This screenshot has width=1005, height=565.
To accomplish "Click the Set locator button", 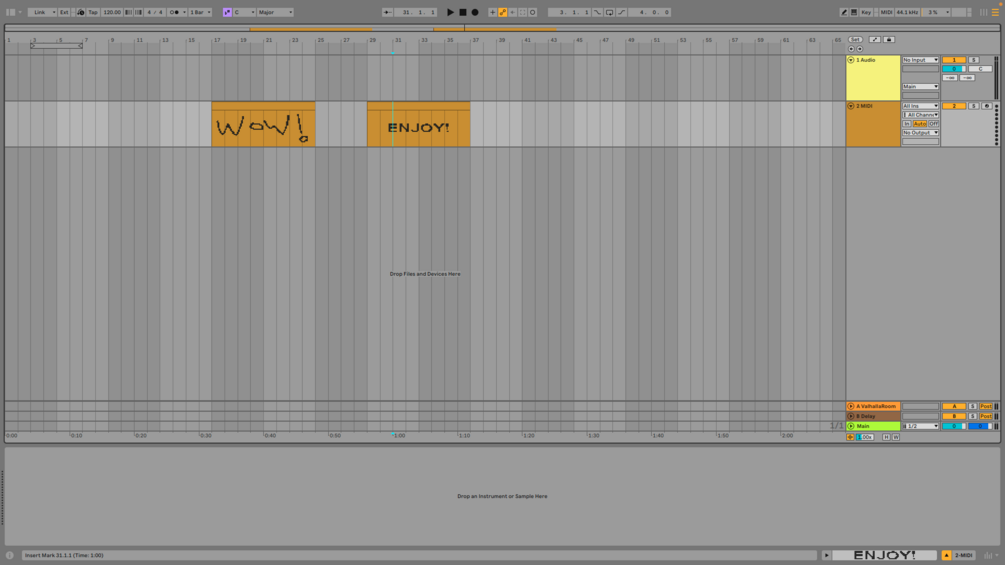I will (856, 40).
